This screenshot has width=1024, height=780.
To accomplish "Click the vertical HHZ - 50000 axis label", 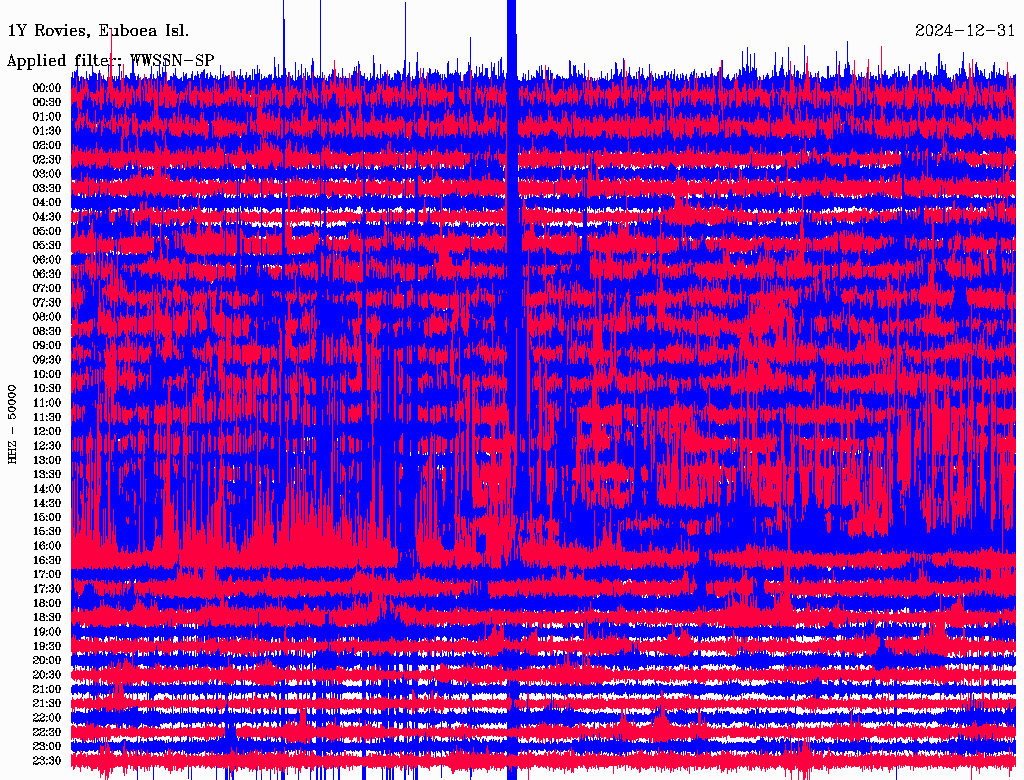I will [x=13, y=424].
